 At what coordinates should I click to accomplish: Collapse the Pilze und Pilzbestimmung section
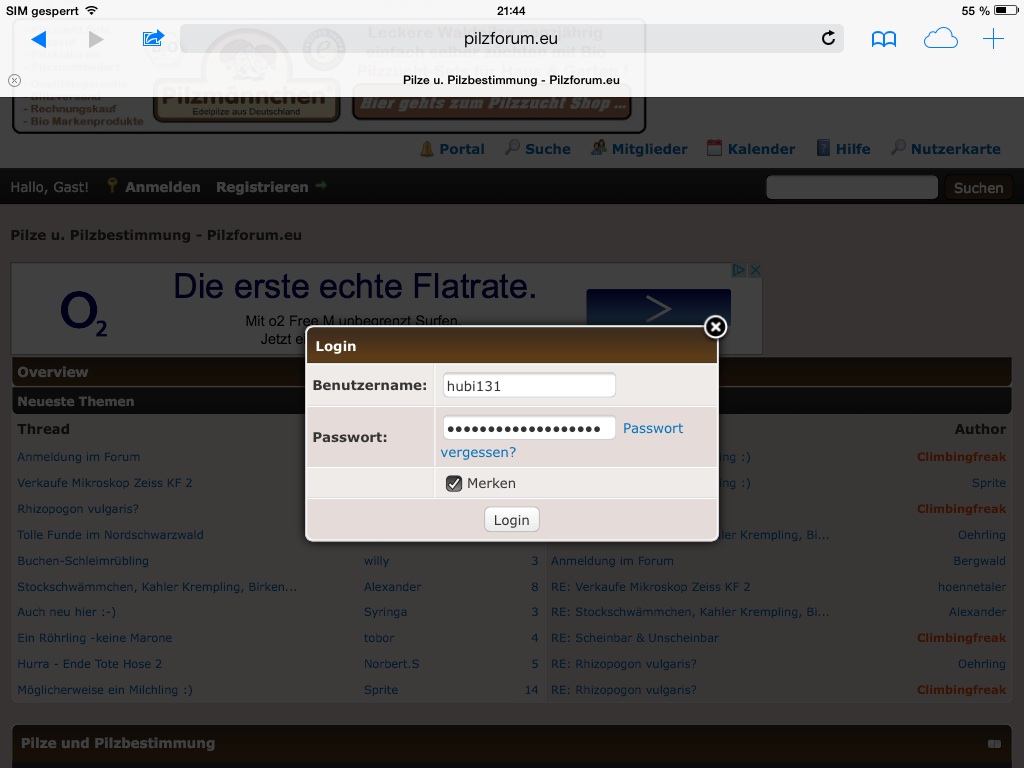tap(994, 744)
